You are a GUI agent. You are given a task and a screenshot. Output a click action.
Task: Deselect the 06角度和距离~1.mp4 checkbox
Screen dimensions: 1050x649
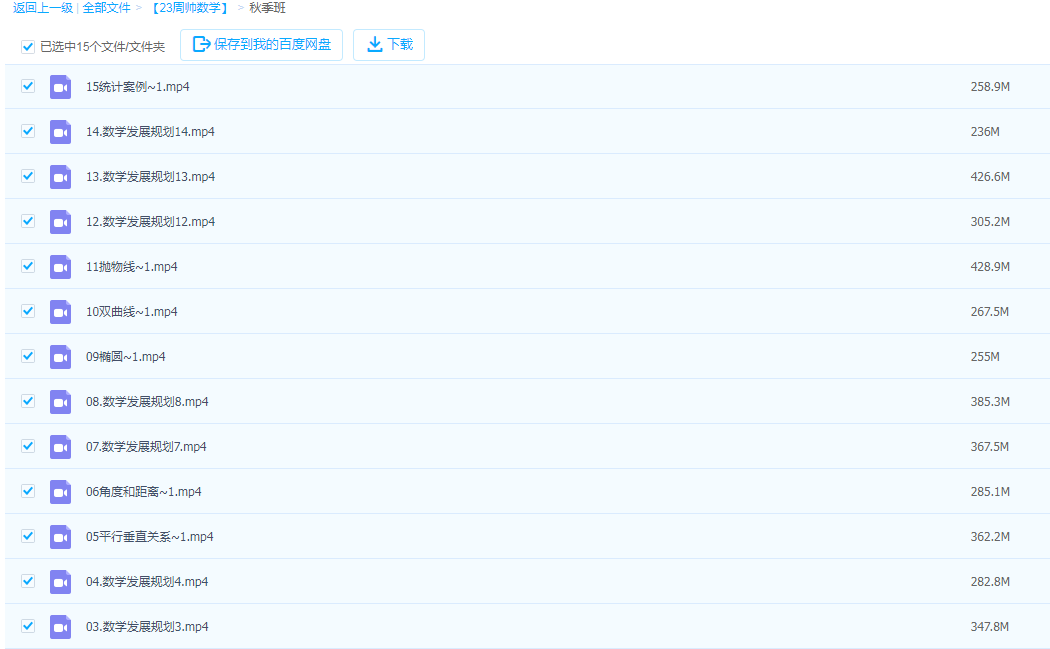[x=28, y=491]
